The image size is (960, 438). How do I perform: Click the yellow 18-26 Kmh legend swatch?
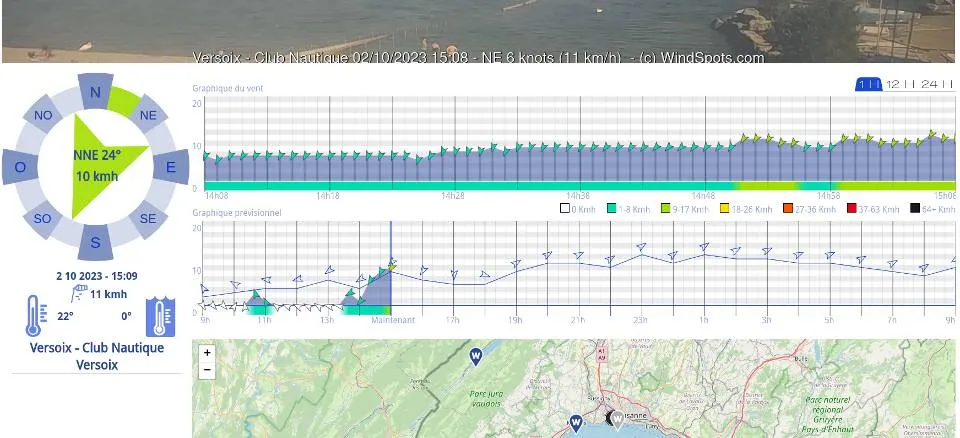(x=724, y=208)
